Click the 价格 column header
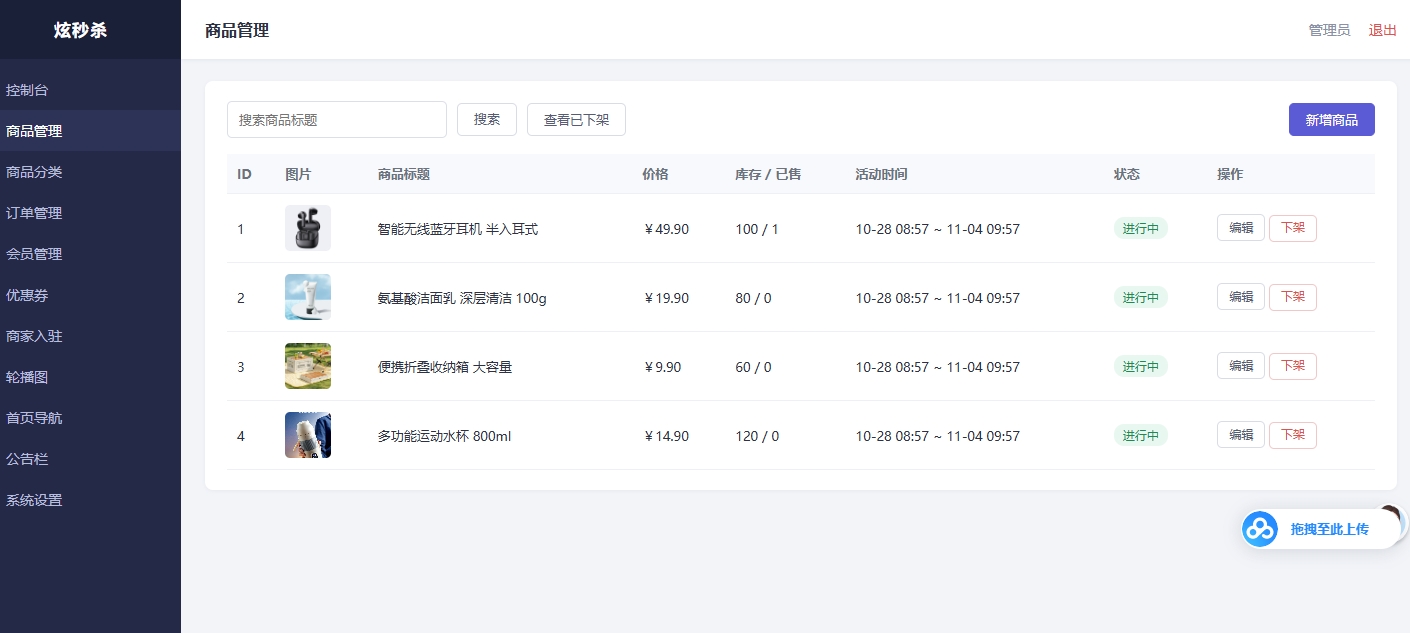 pyautogui.click(x=655, y=174)
